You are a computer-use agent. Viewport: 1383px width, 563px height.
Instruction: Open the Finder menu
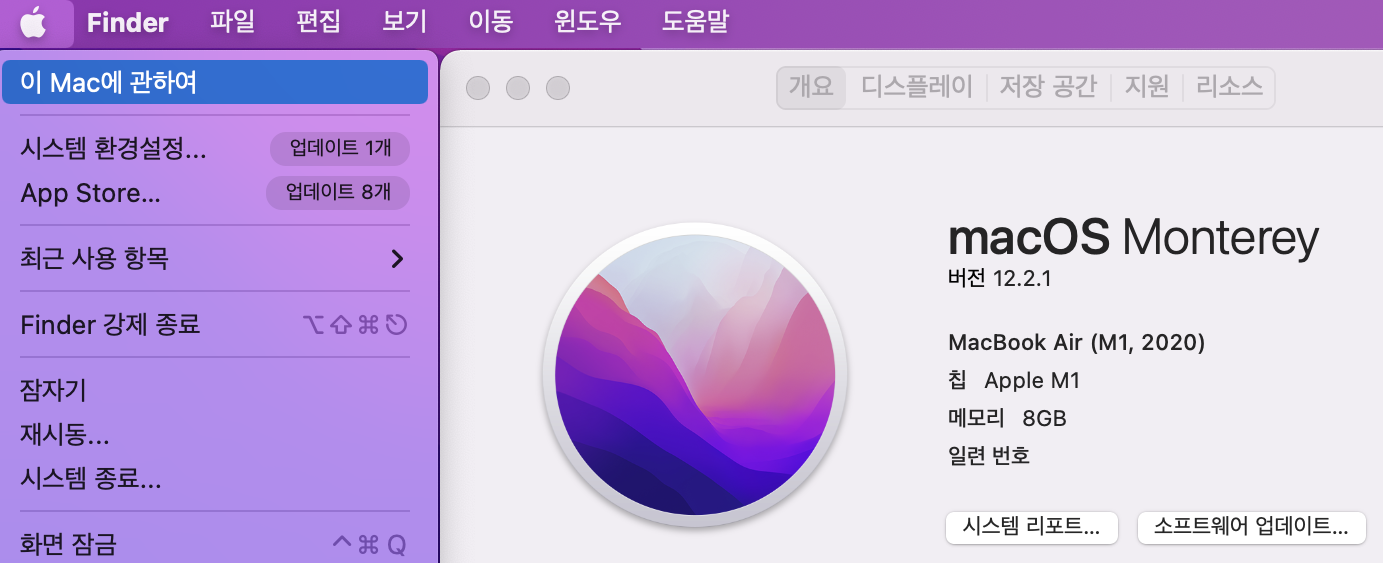[x=128, y=22]
